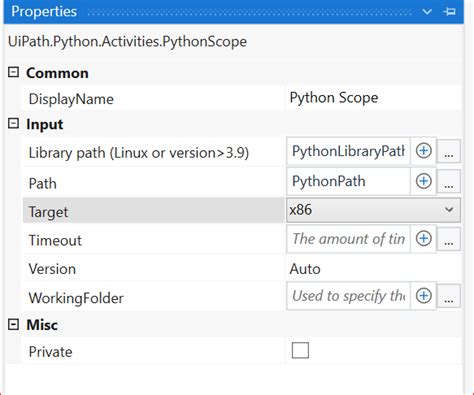The width and height of the screenshot is (474, 395).
Task: Open expression editor plus icon for Library path
Action: point(423,151)
